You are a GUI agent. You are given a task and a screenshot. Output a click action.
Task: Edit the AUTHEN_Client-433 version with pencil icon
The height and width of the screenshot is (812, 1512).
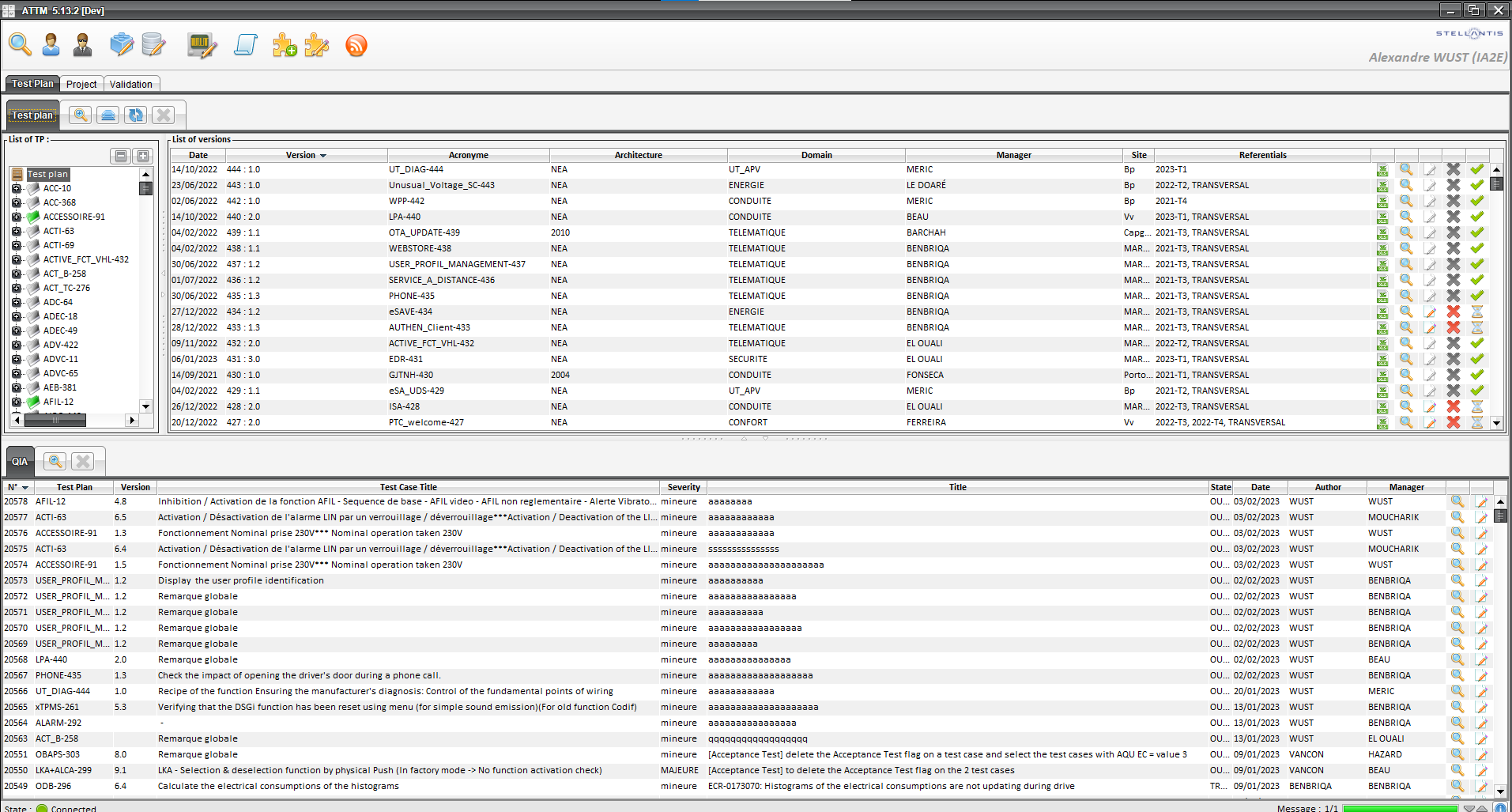click(x=1430, y=328)
